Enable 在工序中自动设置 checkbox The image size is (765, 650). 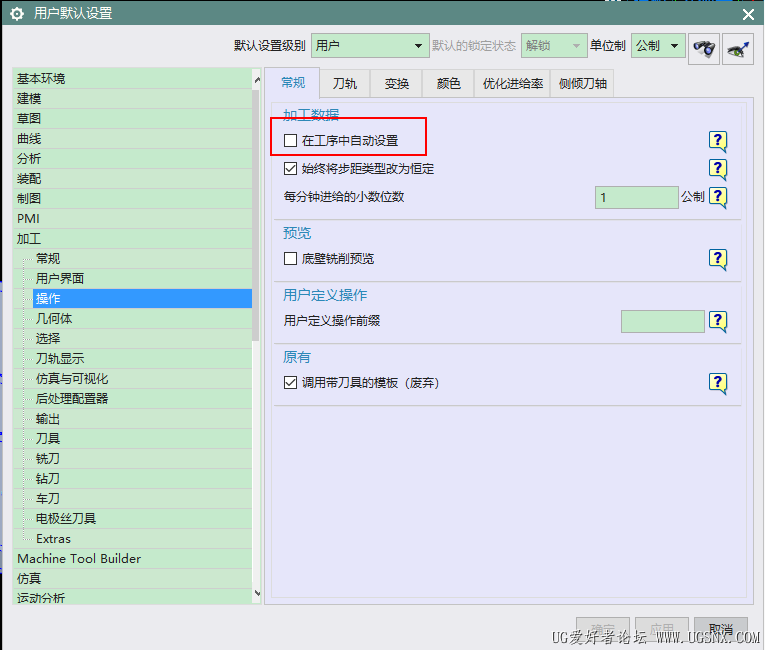coord(290,141)
